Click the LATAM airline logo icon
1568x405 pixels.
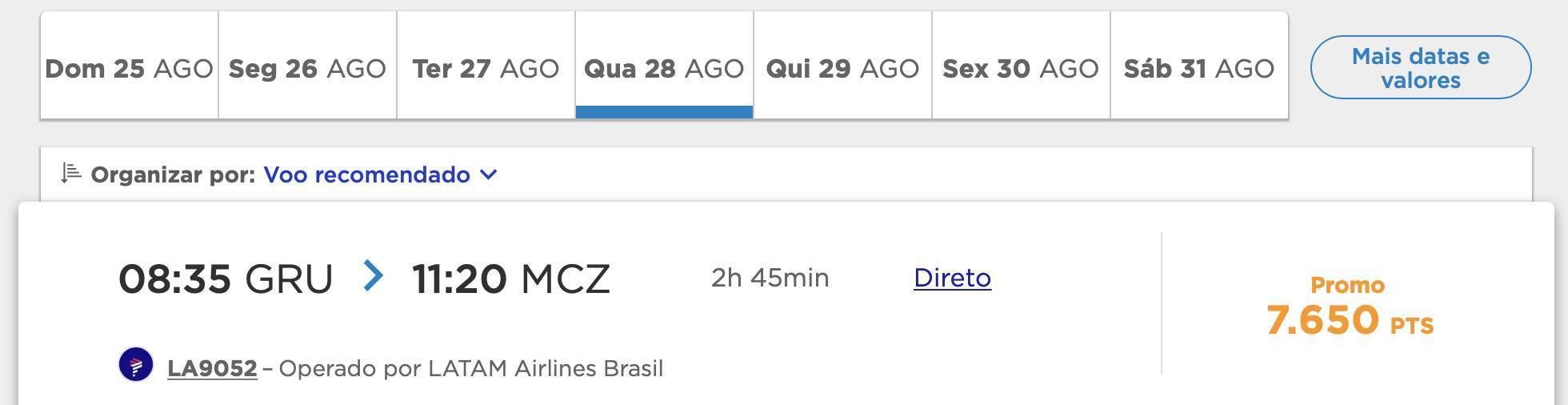(x=136, y=365)
